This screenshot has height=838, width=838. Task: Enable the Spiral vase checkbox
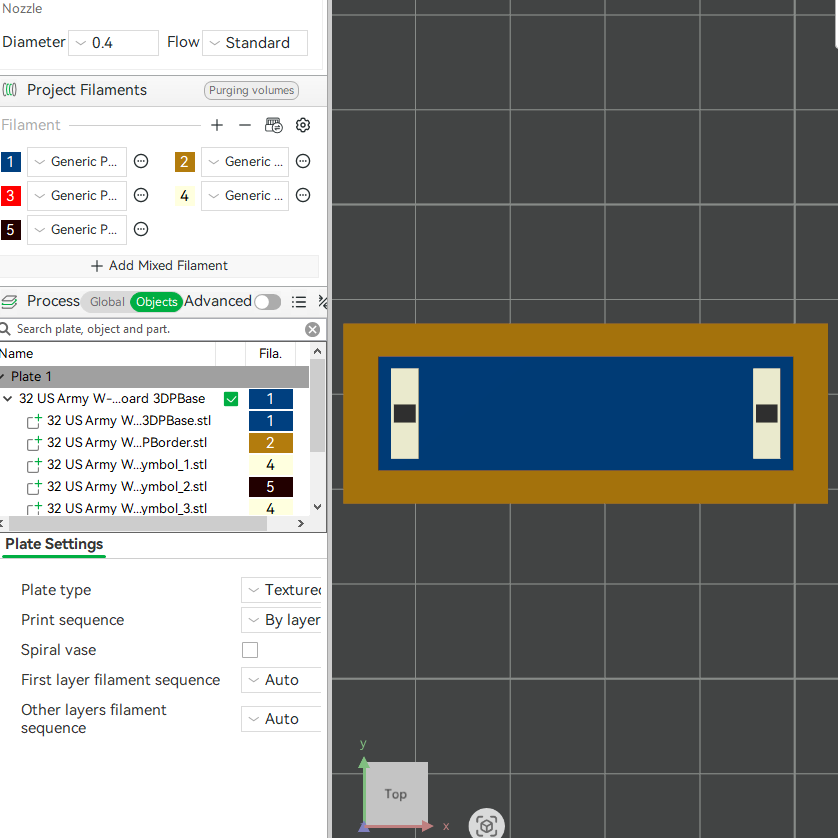point(250,650)
